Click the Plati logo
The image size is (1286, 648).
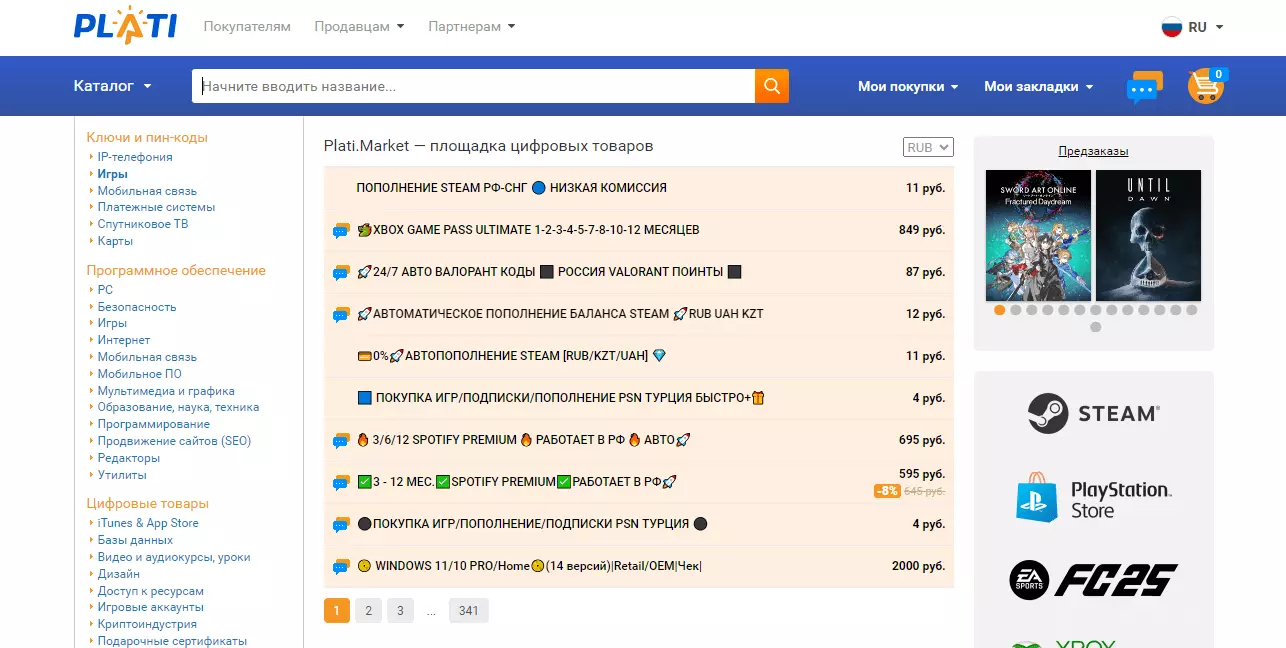click(125, 26)
